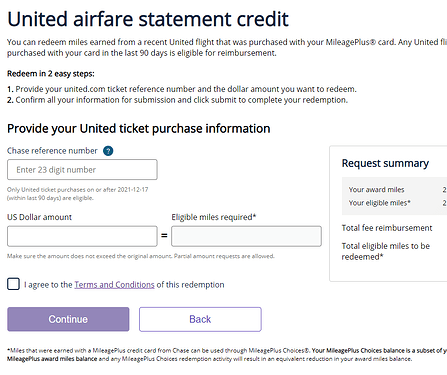Click the Eligible miles required field

click(246, 236)
